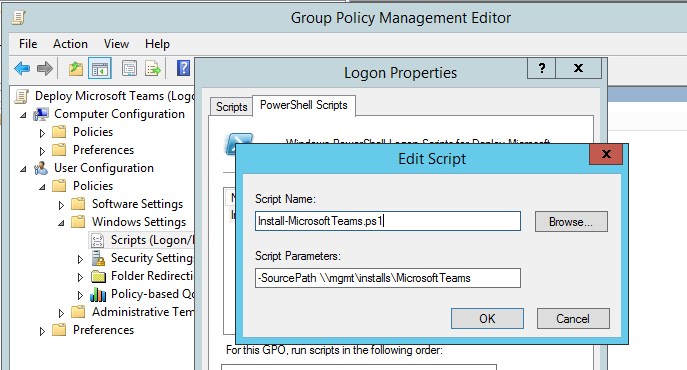
Task: Click the Help toolbar icon
Action: (183, 68)
